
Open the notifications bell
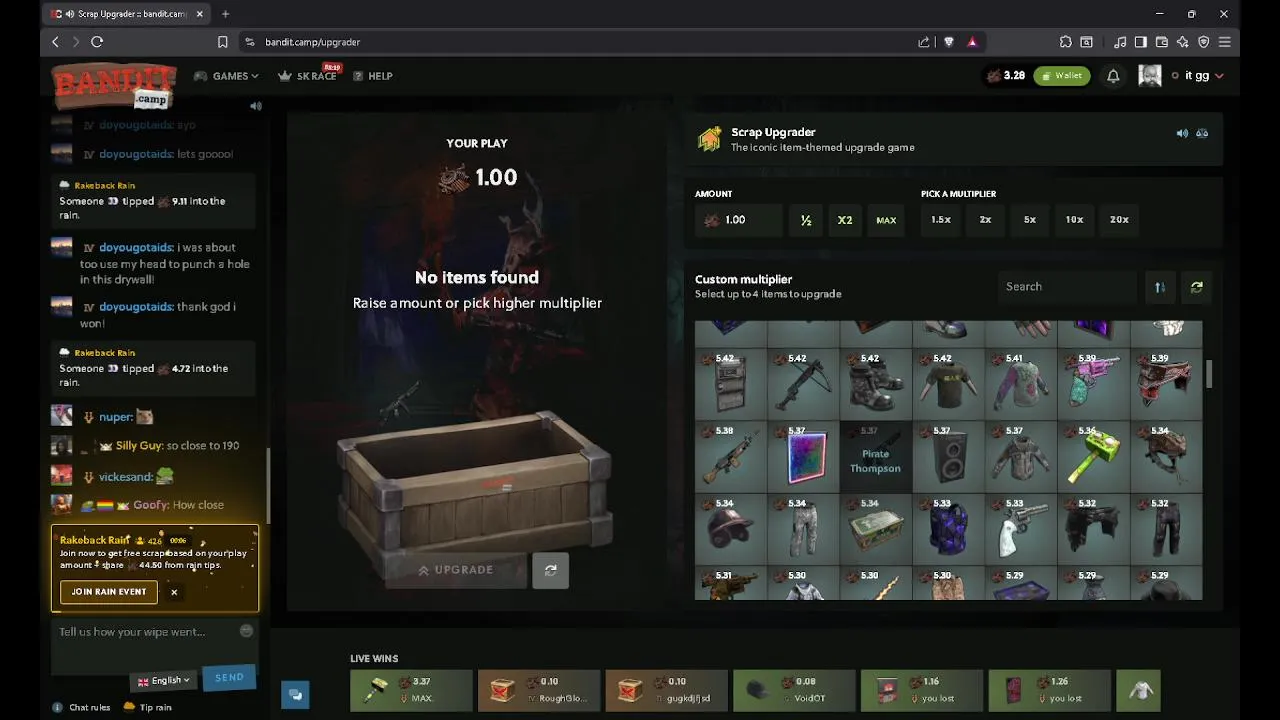(1113, 76)
